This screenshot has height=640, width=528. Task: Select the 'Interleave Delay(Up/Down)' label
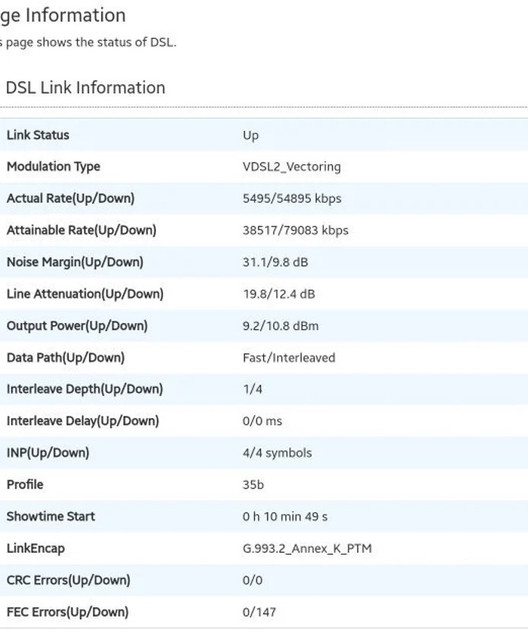83,421
